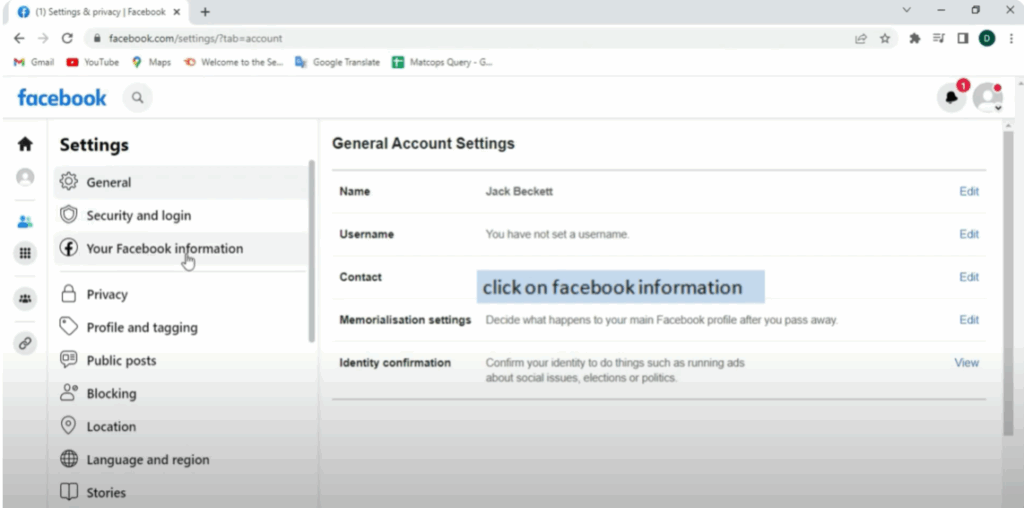Share this page icon in address bar
This screenshot has width=1024, height=508.
click(x=861, y=39)
